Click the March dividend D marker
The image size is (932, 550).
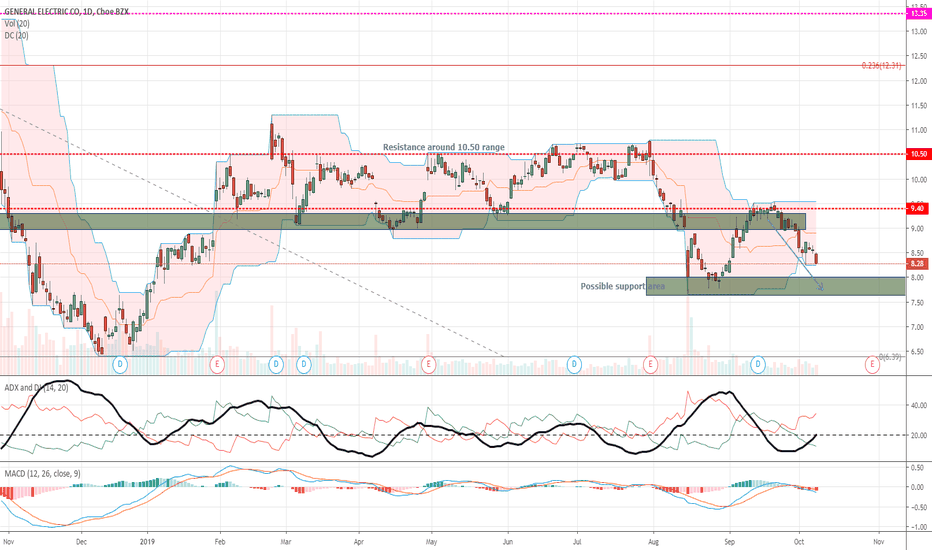304,364
